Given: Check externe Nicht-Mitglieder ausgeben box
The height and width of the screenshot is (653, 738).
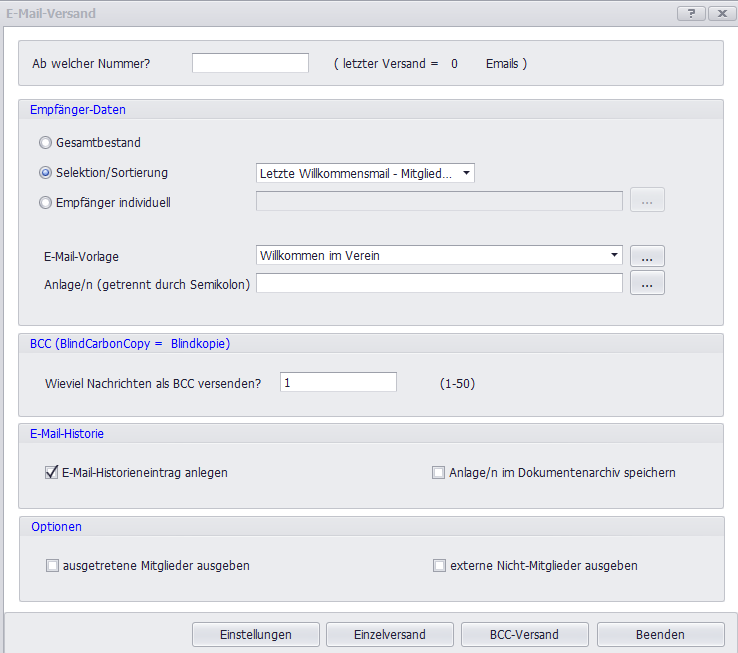Looking at the screenshot, I should [438, 565].
